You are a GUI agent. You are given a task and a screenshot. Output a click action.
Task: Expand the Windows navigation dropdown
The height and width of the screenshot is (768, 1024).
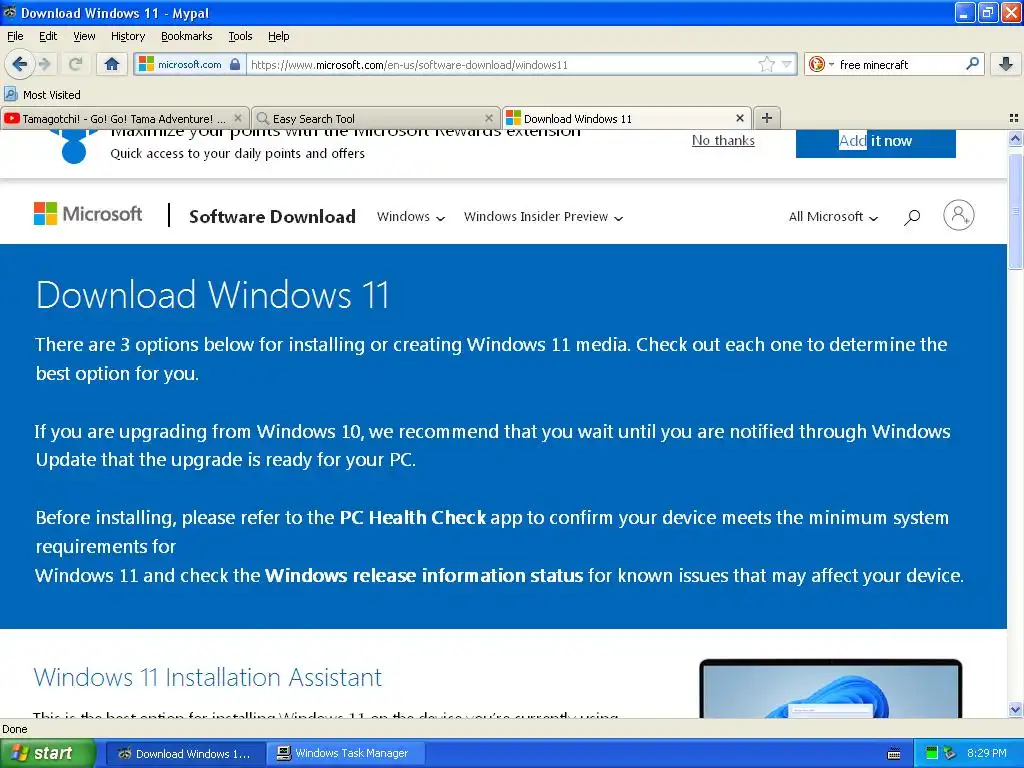(x=411, y=217)
